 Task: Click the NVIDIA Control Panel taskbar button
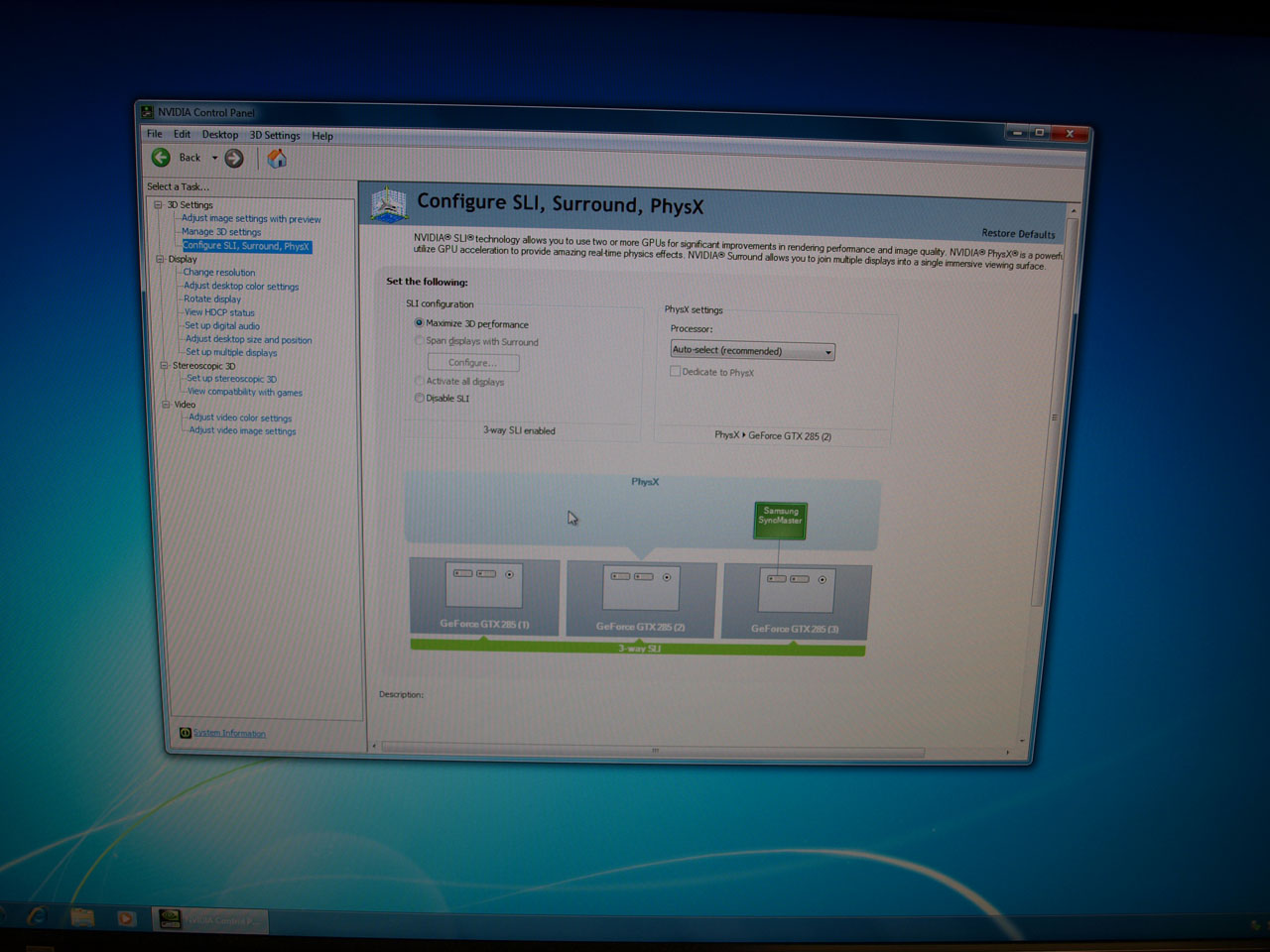pyautogui.click(x=209, y=919)
